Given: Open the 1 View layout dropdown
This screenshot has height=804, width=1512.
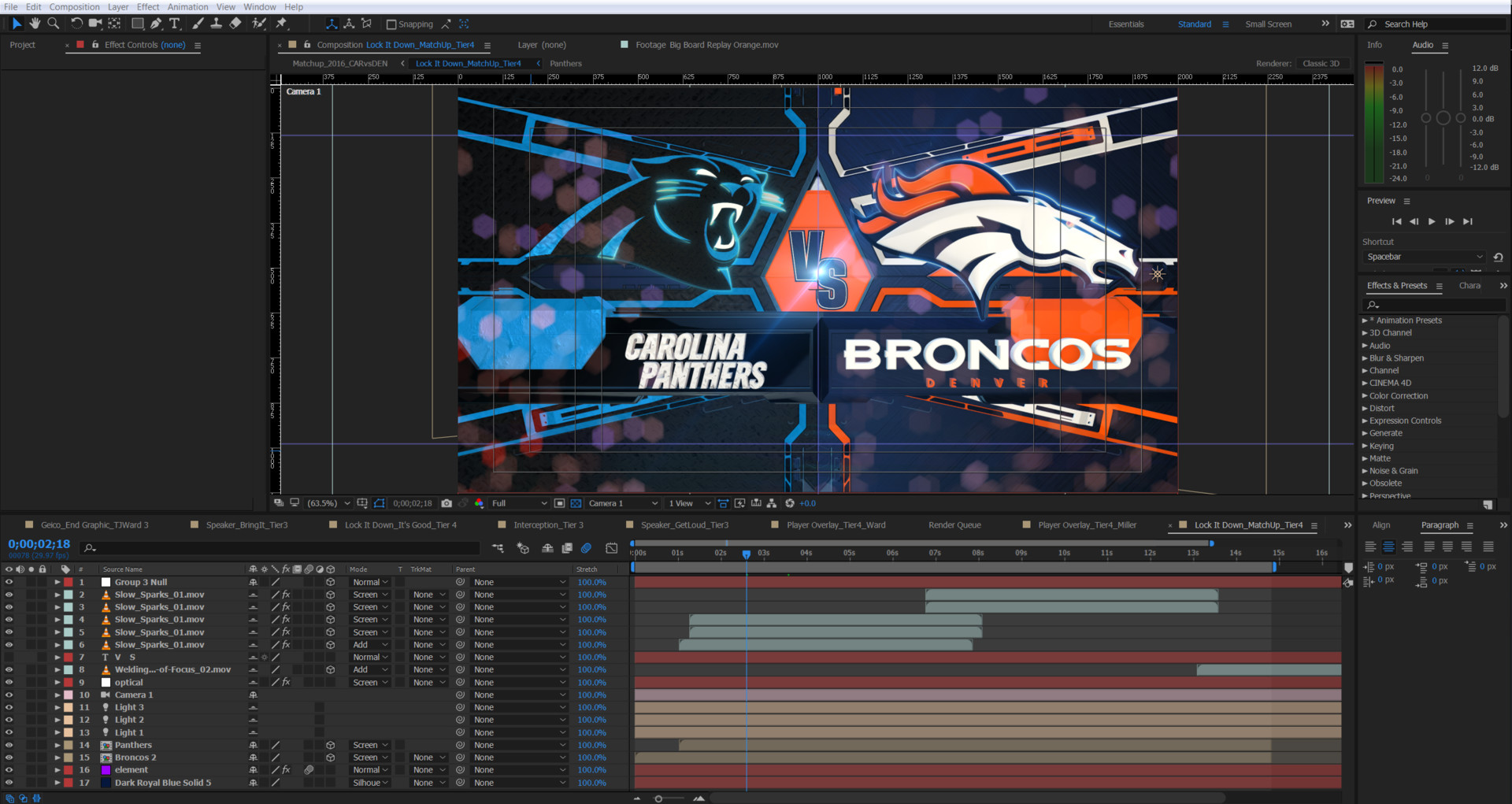Looking at the screenshot, I should pyautogui.click(x=689, y=503).
